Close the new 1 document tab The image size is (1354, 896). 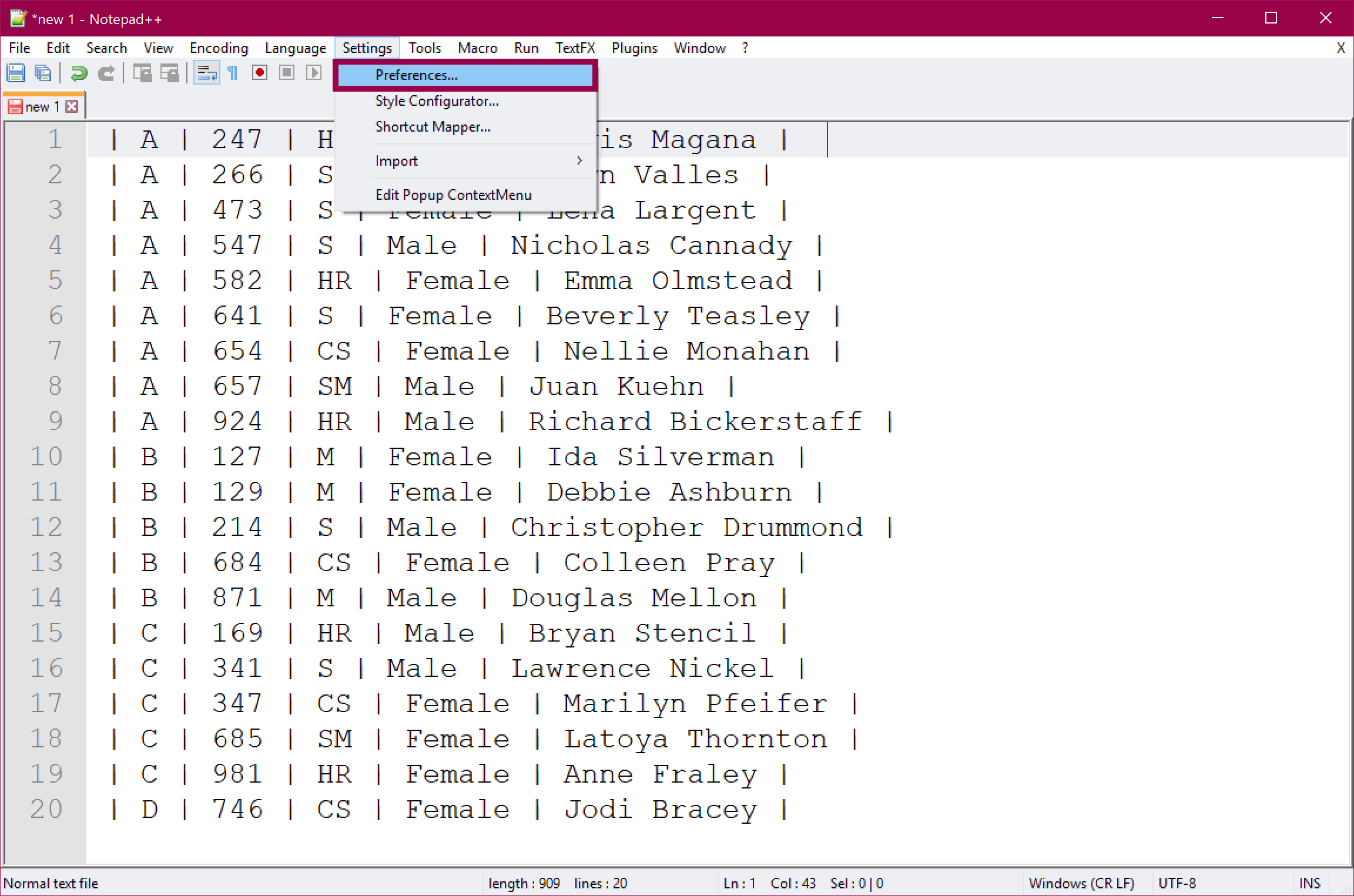(72, 106)
